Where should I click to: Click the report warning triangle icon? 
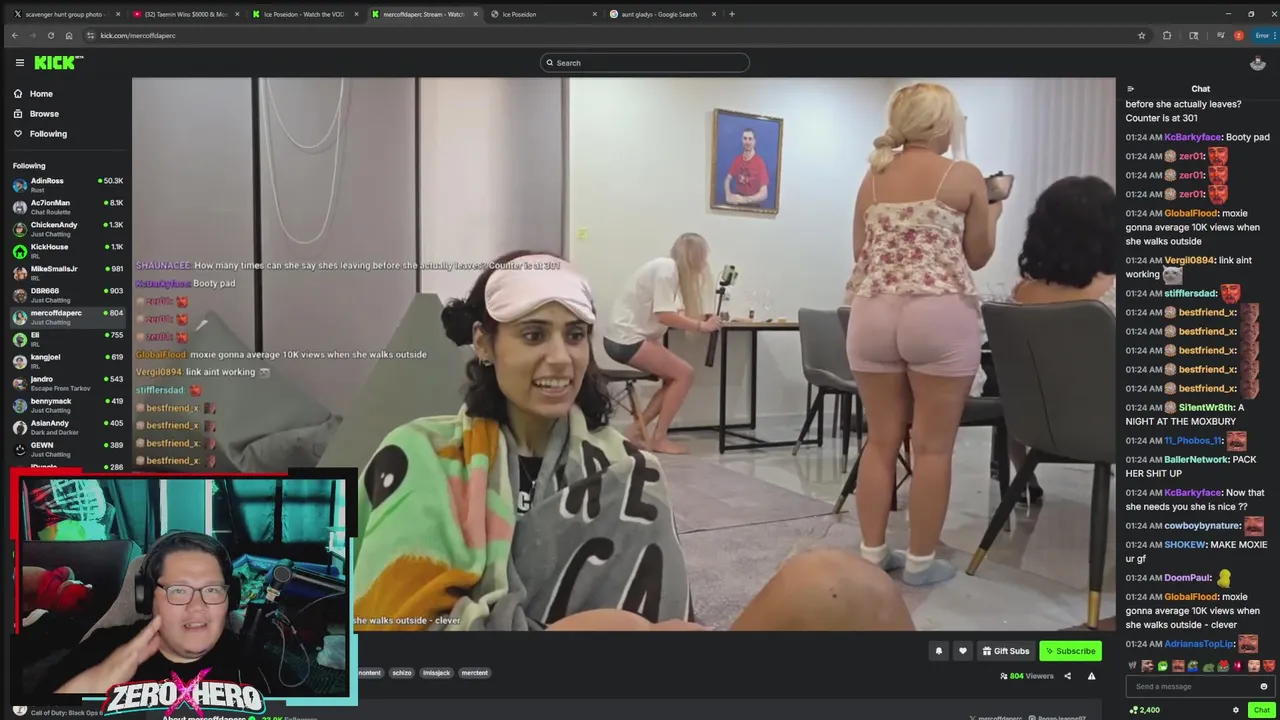1091,676
